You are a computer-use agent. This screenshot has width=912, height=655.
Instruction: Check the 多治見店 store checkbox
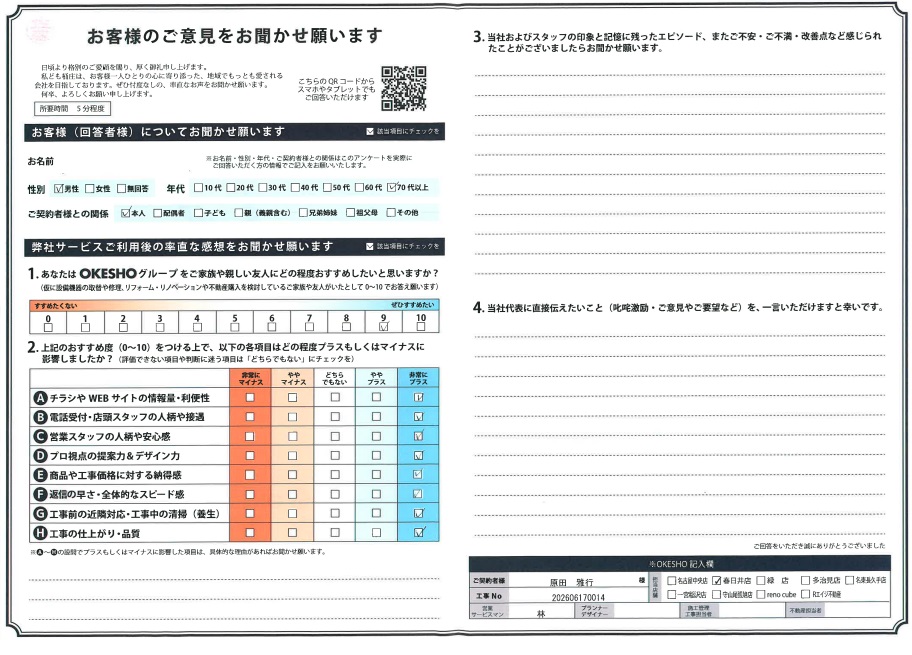tap(805, 581)
